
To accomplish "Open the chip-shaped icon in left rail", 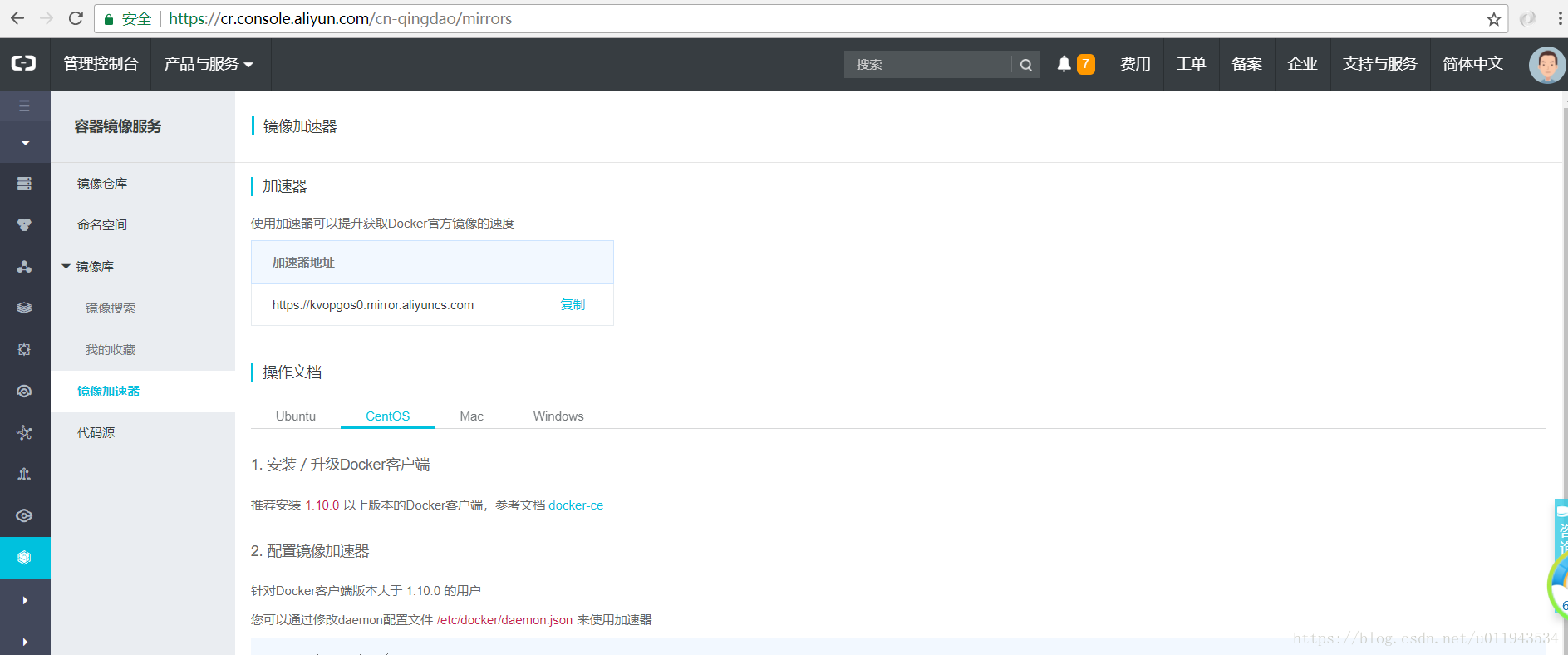I will click(25, 349).
